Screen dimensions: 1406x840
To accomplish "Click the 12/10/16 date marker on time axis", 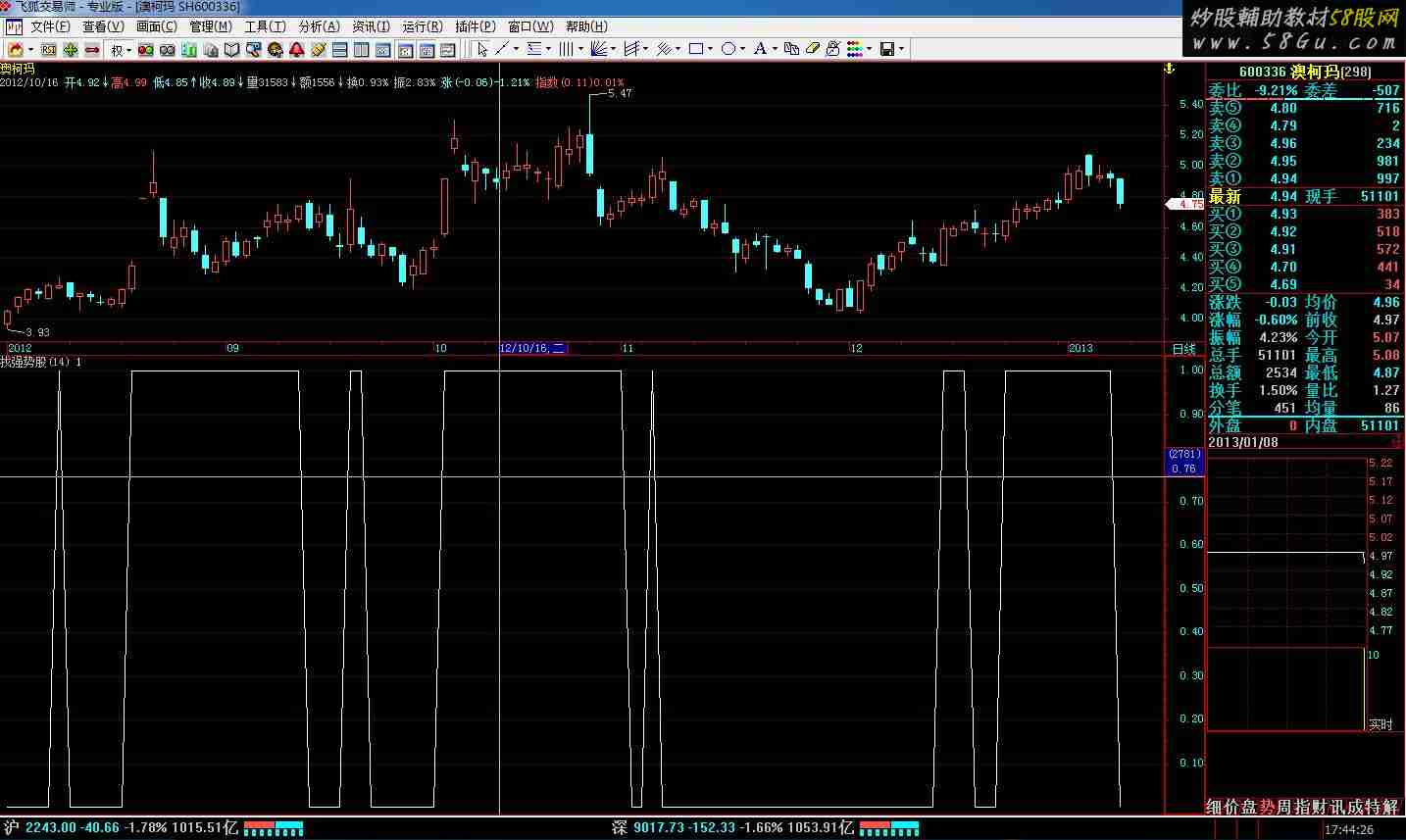I will click(532, 348).
